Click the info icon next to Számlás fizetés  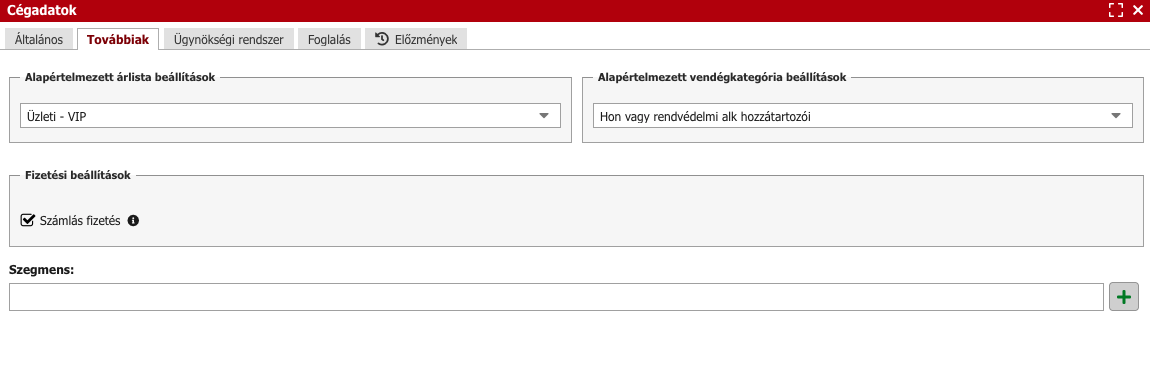click(133, 220)
